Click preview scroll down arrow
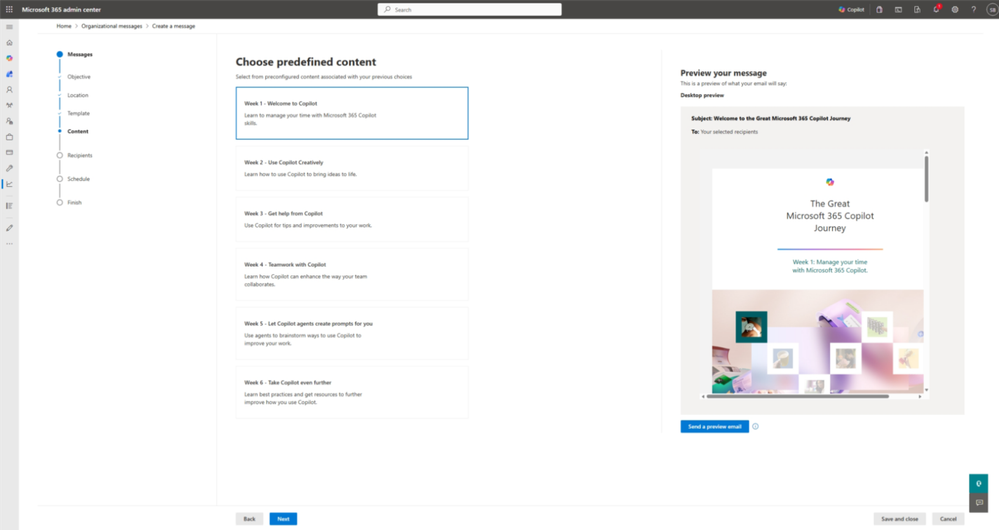Screen dimensions: 999x530 926,390
